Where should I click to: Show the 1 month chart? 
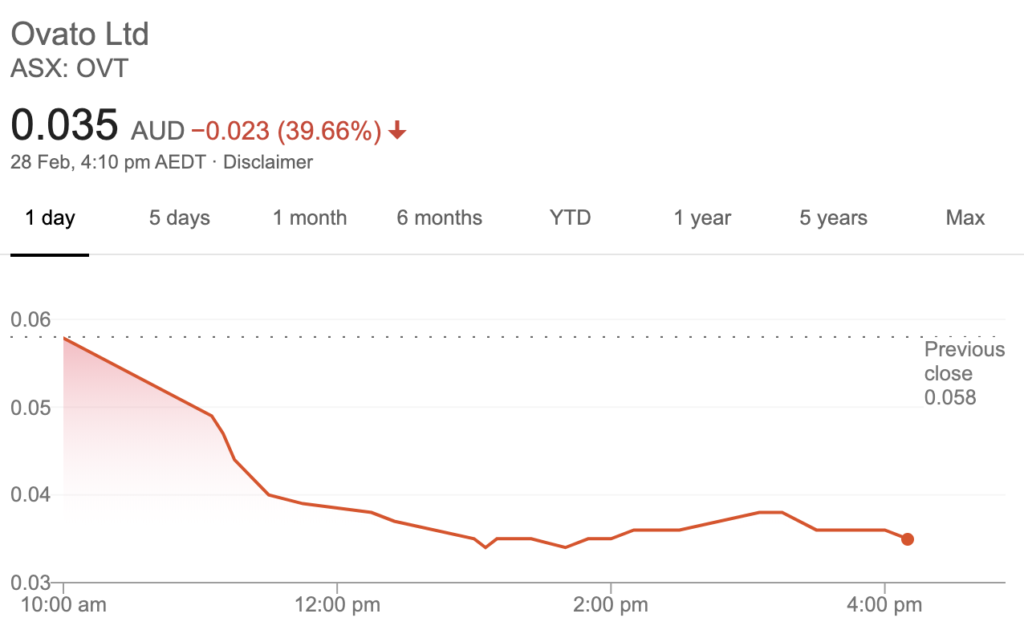(310, 218)
